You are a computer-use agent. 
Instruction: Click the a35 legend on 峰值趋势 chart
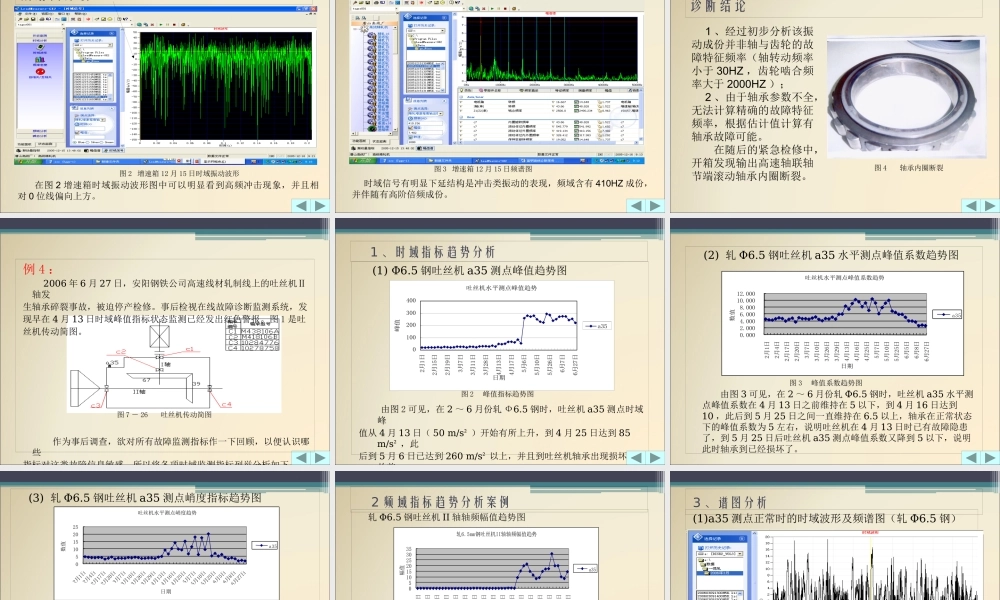[596, 326]
